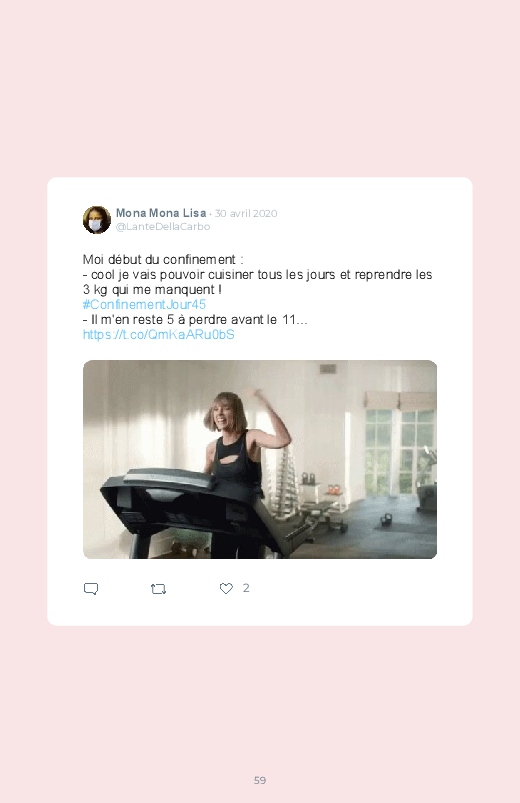
Task: Click the line about 5 à perdre
Action: click(x=195, y=320)
